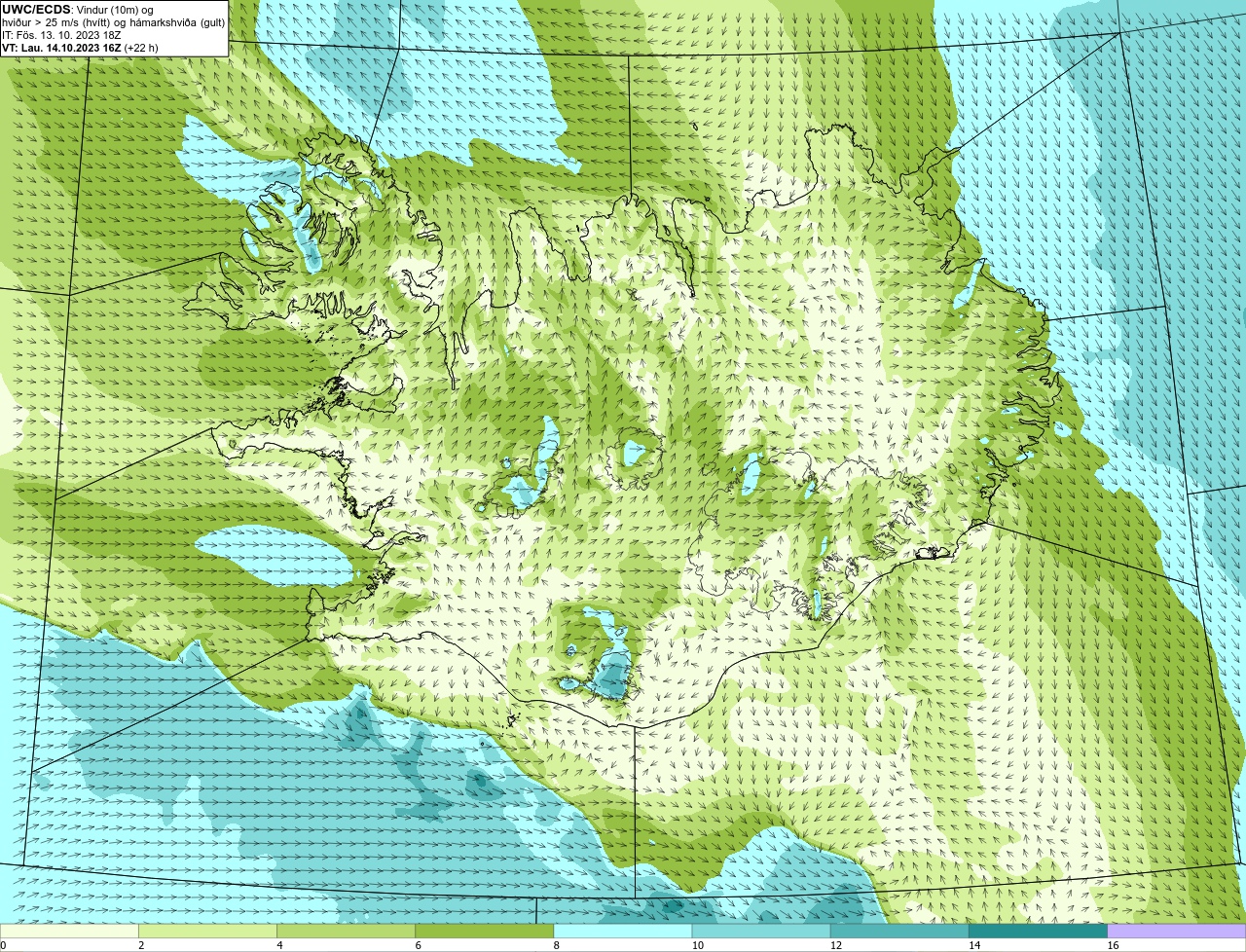
Task: Click the pale cyan 8–10 m/s legend swatch
Action: pos(623,931)
